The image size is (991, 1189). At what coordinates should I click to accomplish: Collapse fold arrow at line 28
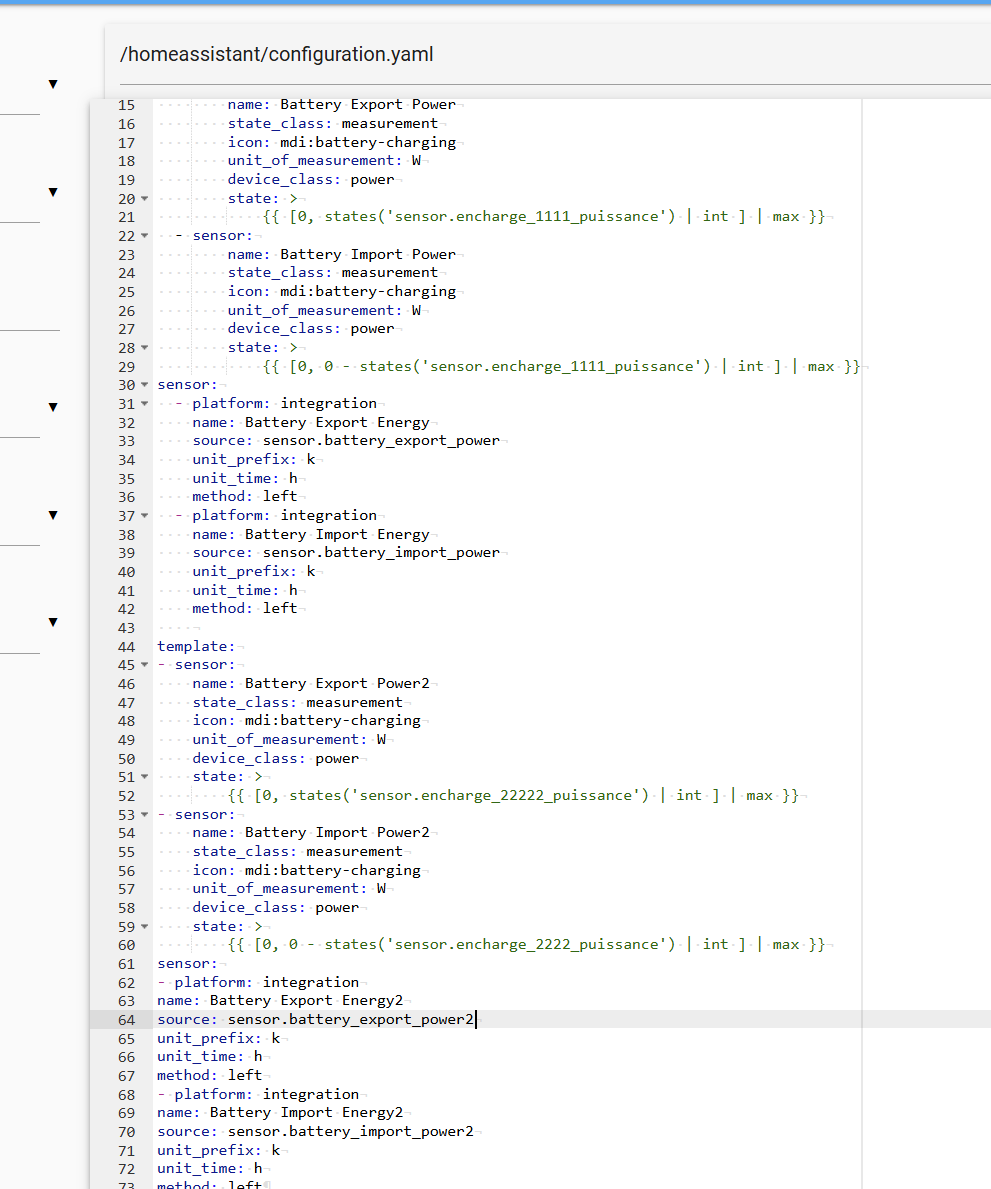[x=144, y=347]
